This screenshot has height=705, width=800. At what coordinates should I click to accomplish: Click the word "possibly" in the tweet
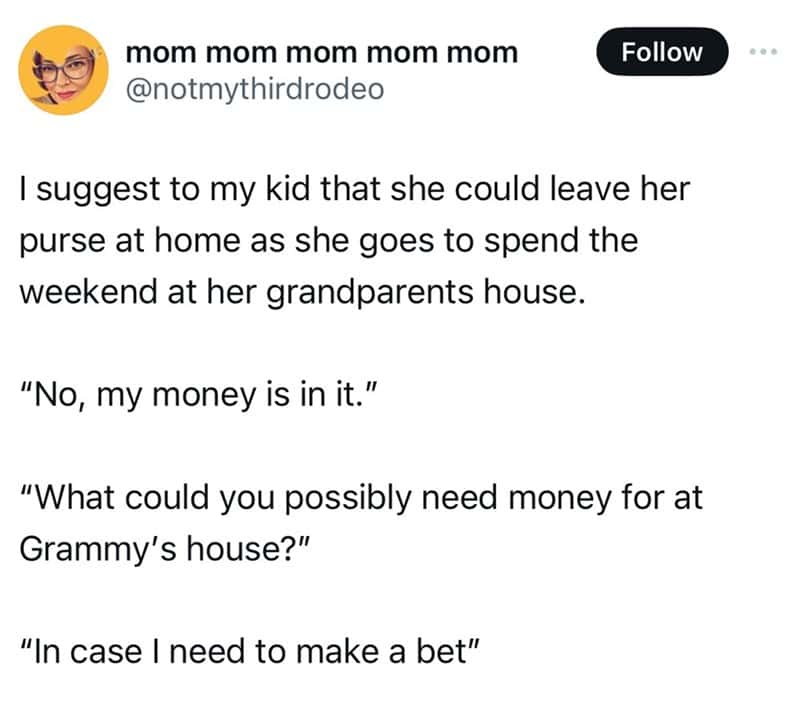(347, 499)
